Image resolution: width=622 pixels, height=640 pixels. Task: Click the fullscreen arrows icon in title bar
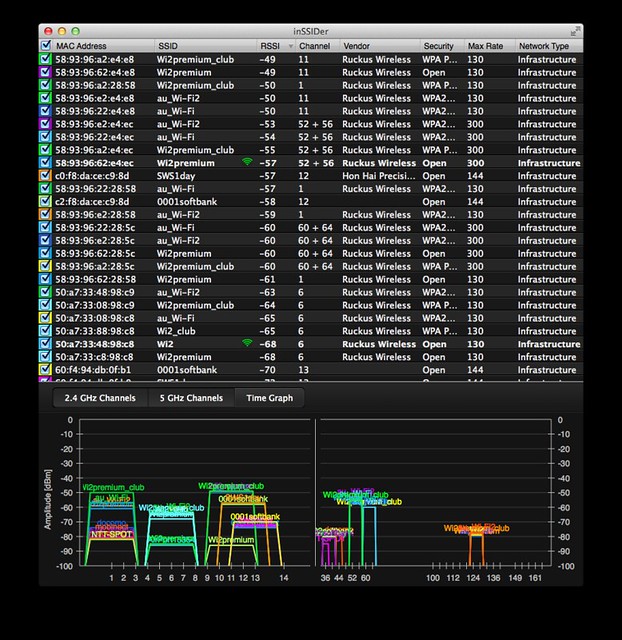(x=575, y=31)
